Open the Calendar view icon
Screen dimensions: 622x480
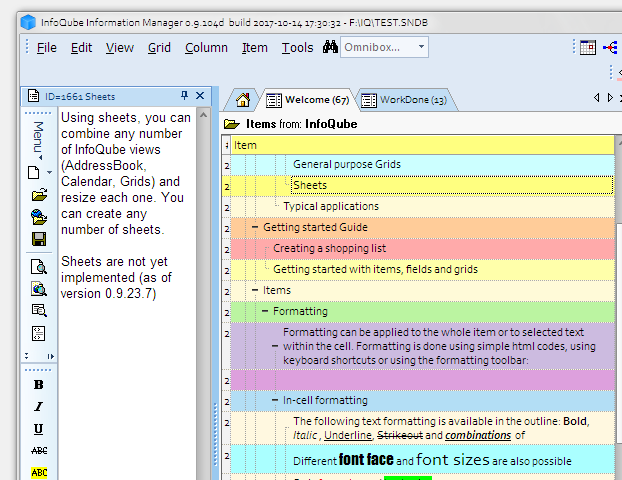click(x=587, y=47)
